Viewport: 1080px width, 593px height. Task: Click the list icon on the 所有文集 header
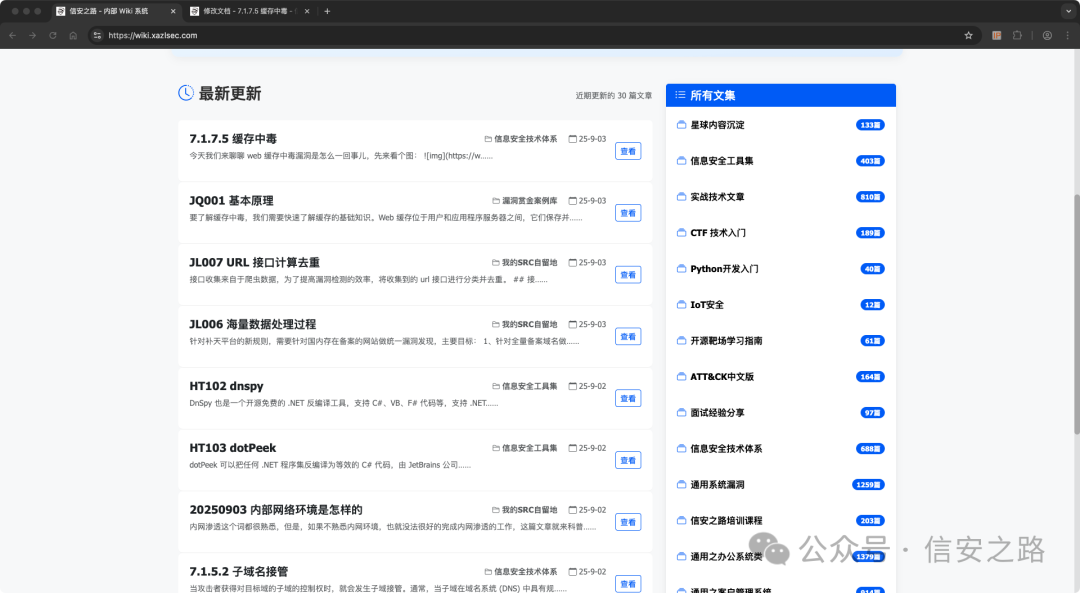(x=679, y=94)
